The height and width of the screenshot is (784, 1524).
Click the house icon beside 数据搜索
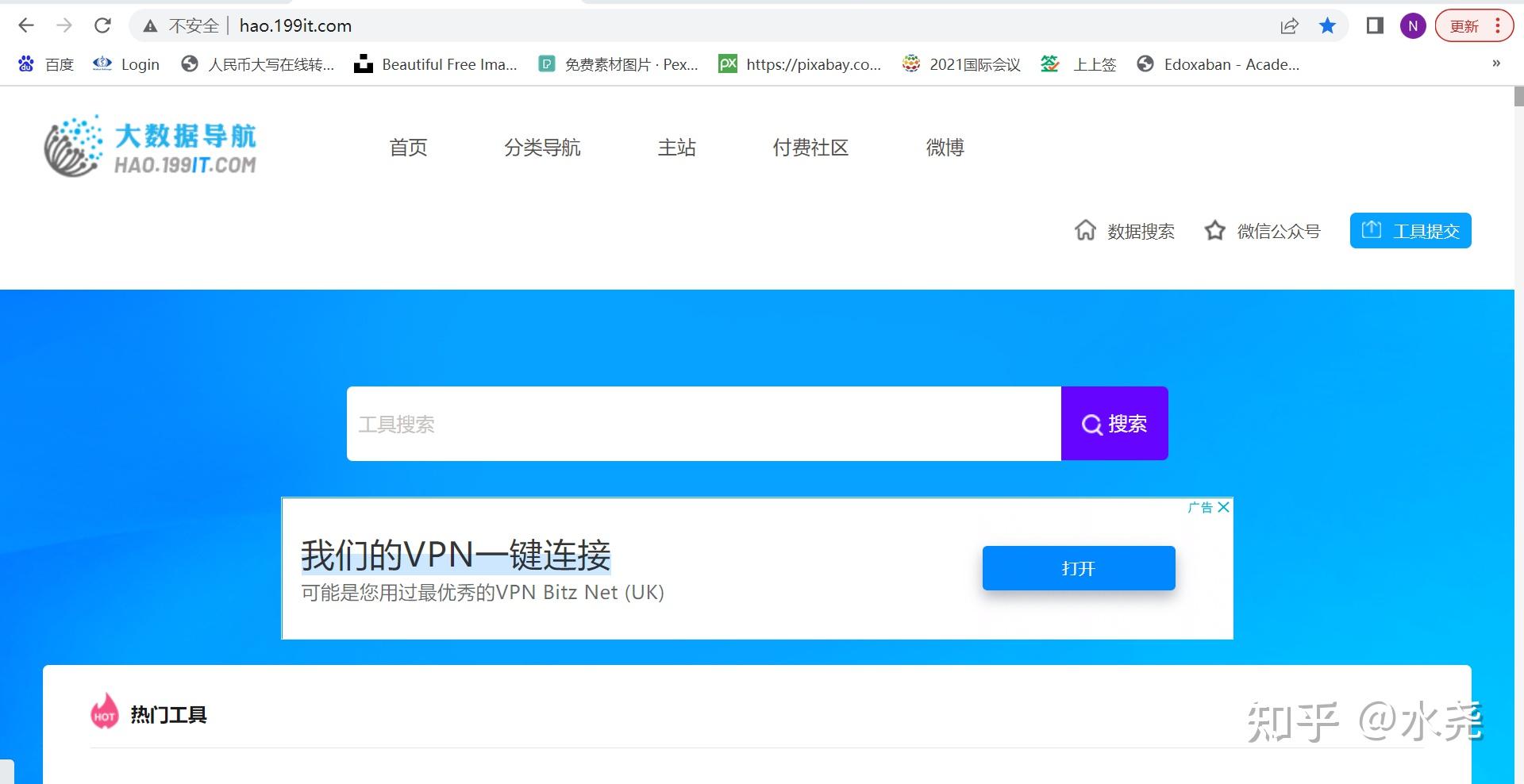pos(1085,230)
